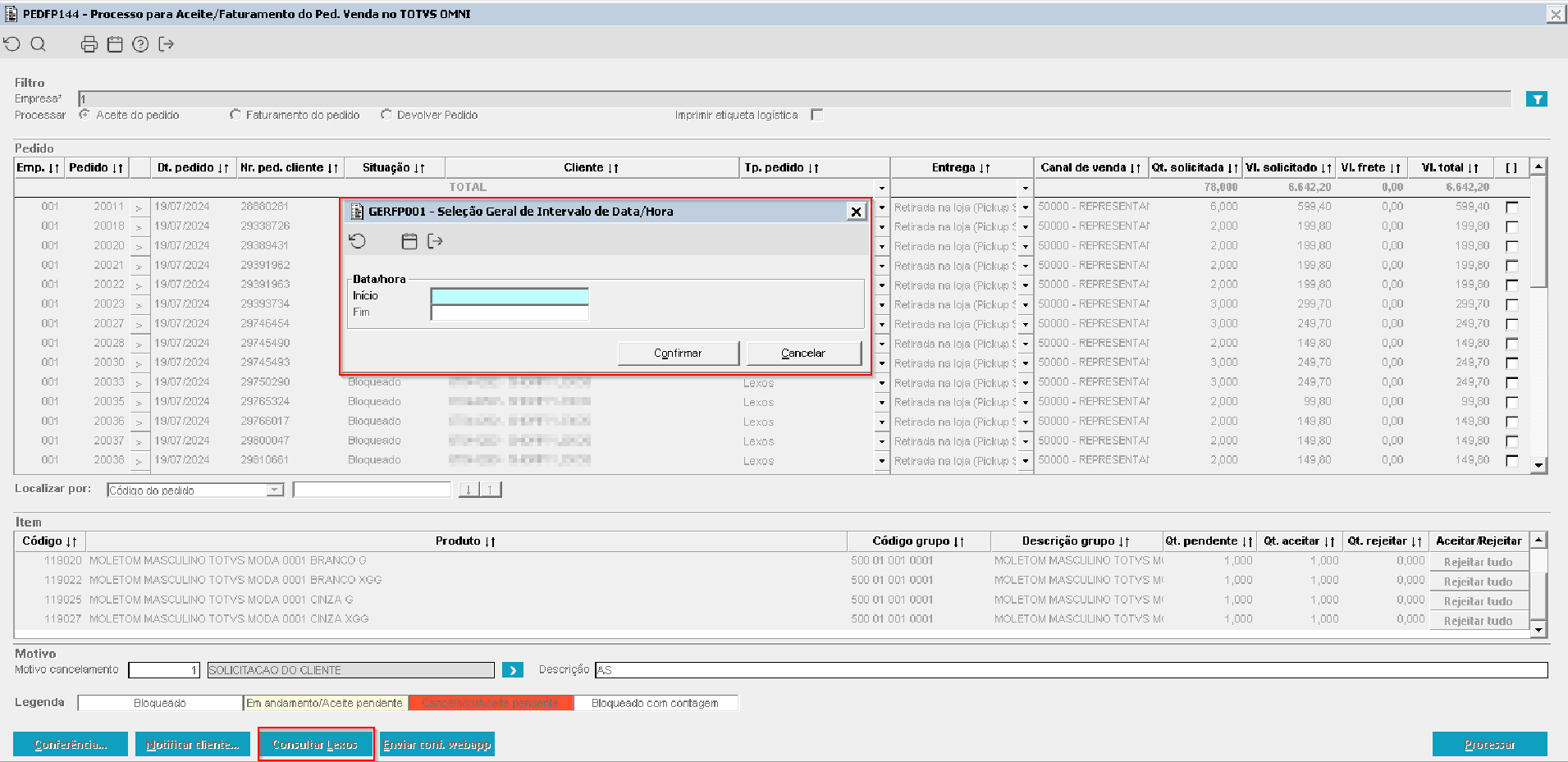Open the Conferência... button
This screenshot has width=1568, height=762.
pyautogui.click(x=71, y=745)
